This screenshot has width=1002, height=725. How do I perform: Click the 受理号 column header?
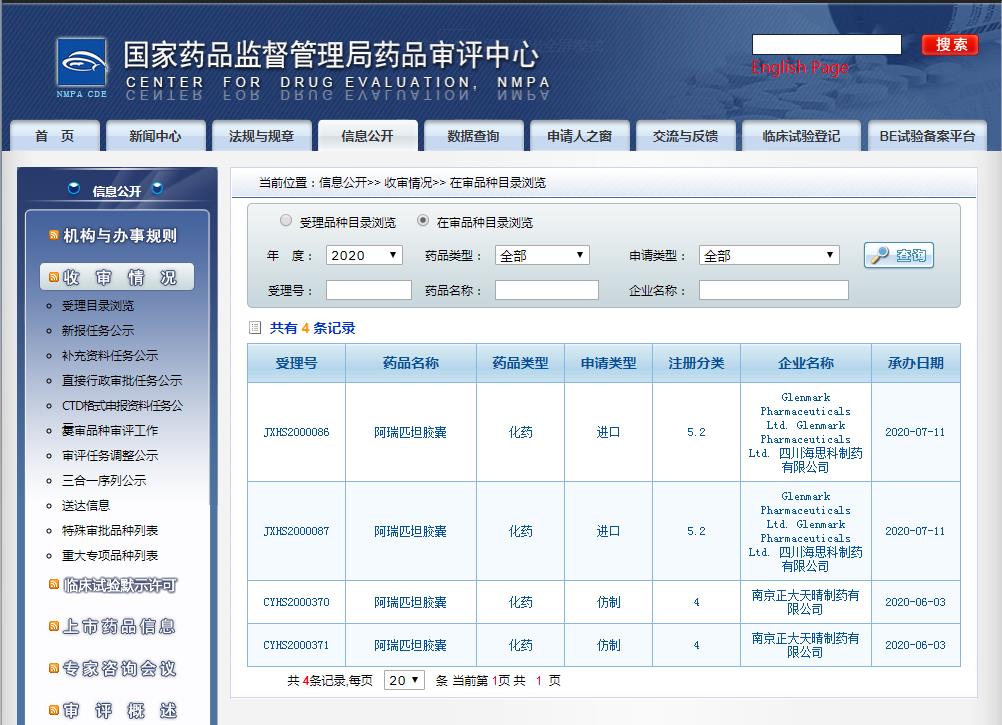tap(297, 363)
